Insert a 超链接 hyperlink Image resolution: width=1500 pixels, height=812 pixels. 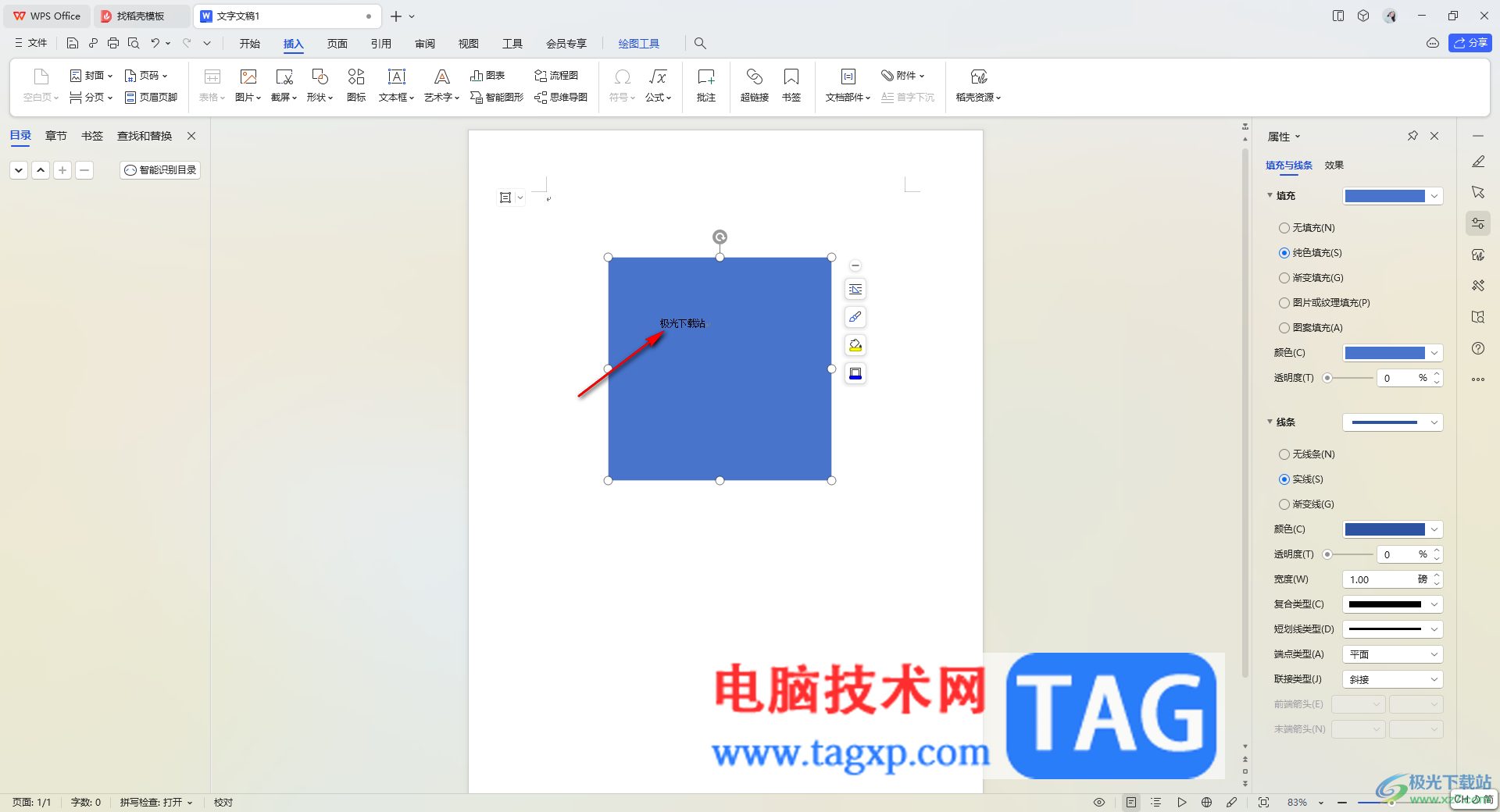pyautogui.click(x=755, y=86)
